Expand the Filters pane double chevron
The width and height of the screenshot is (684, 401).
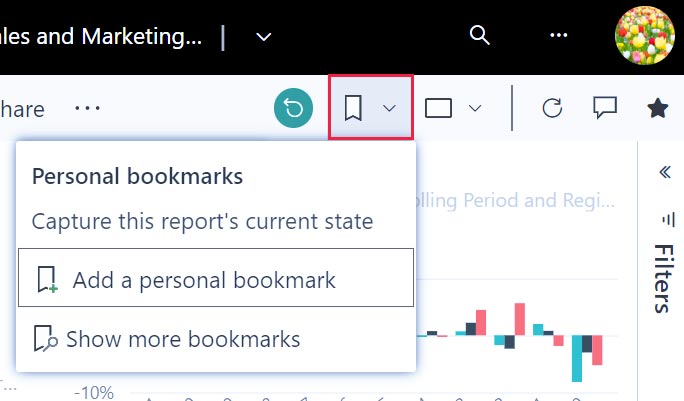pyautogui.click(x=665, y=172)
